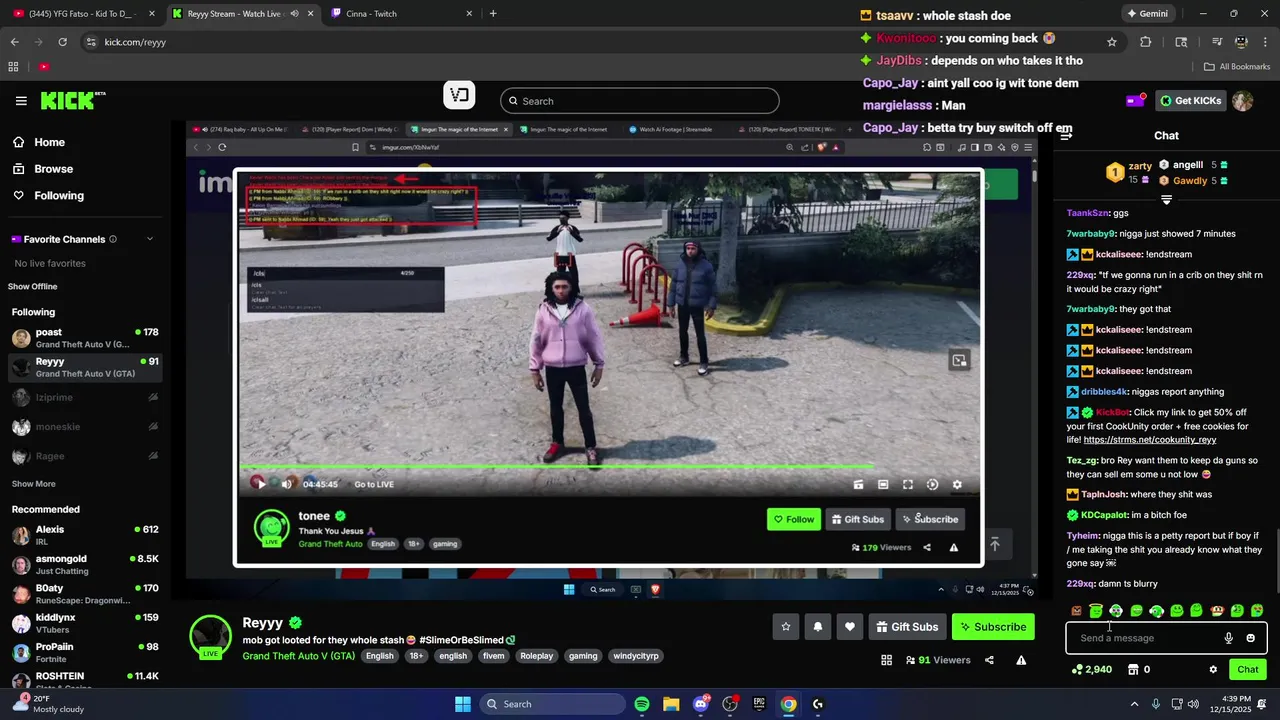Screen dimensions: 1280x720
Task: Open the Gemini button in Chrome
Action: pyautogui.click(x=1147, y=14)
